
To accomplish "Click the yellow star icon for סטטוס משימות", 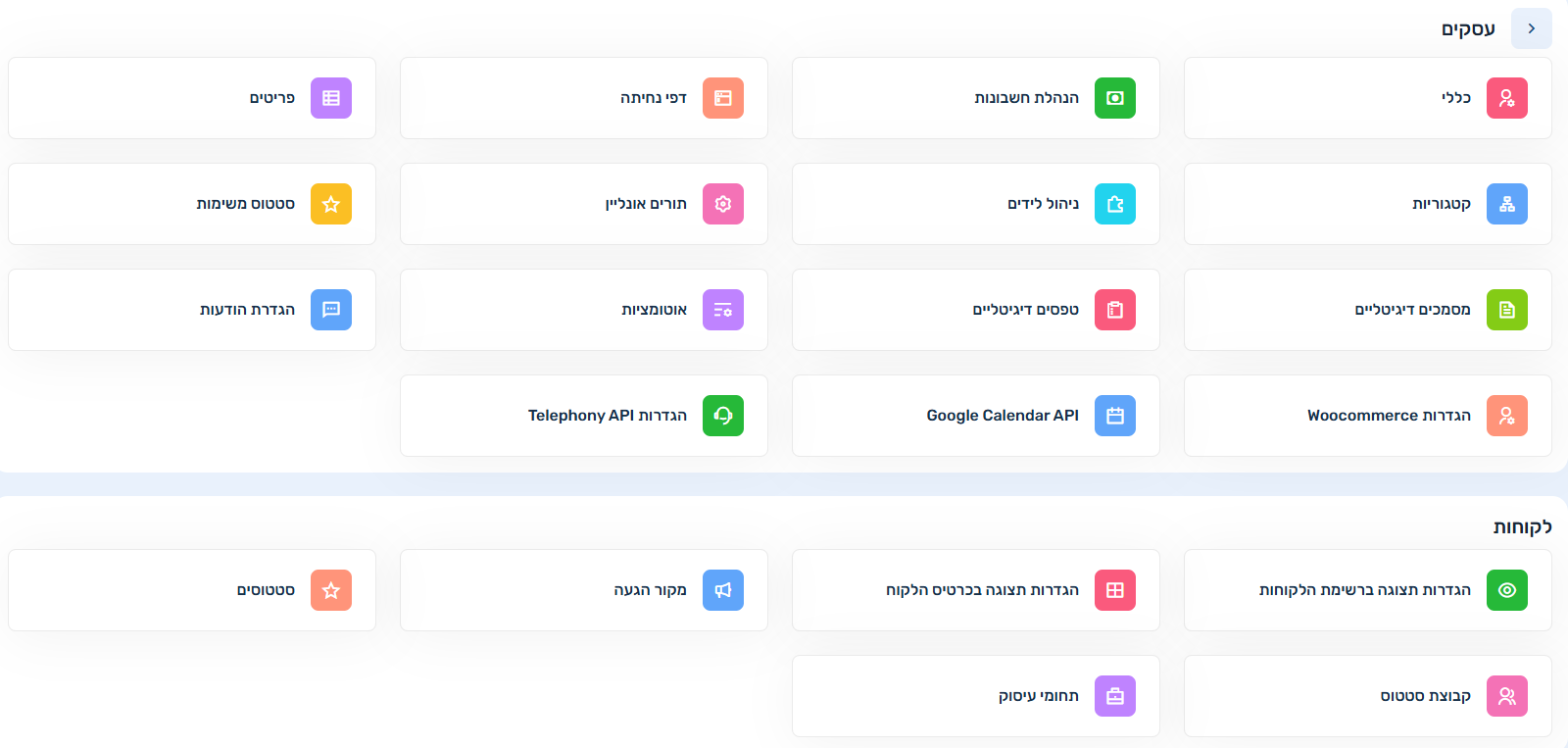I will [330, 204].
